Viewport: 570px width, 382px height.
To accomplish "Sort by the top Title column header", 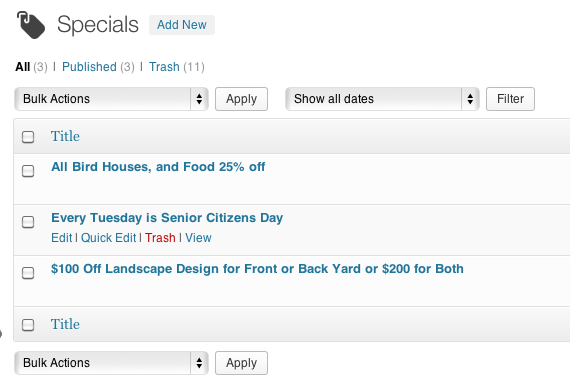I will [65, 136].
